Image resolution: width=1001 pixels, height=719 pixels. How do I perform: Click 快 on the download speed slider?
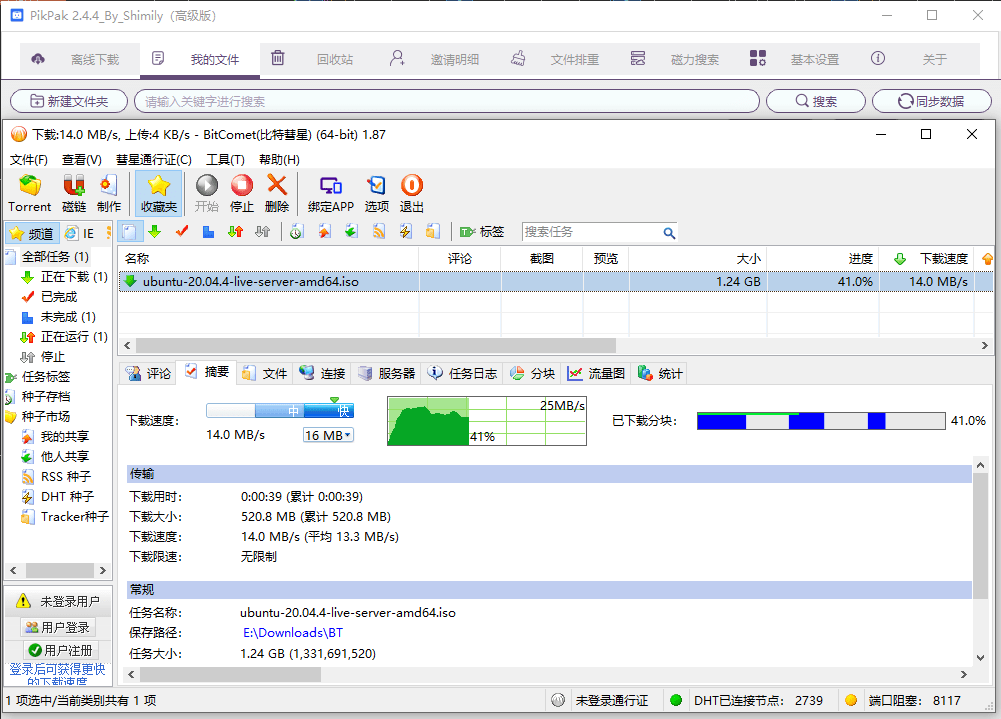coord(343,411)
